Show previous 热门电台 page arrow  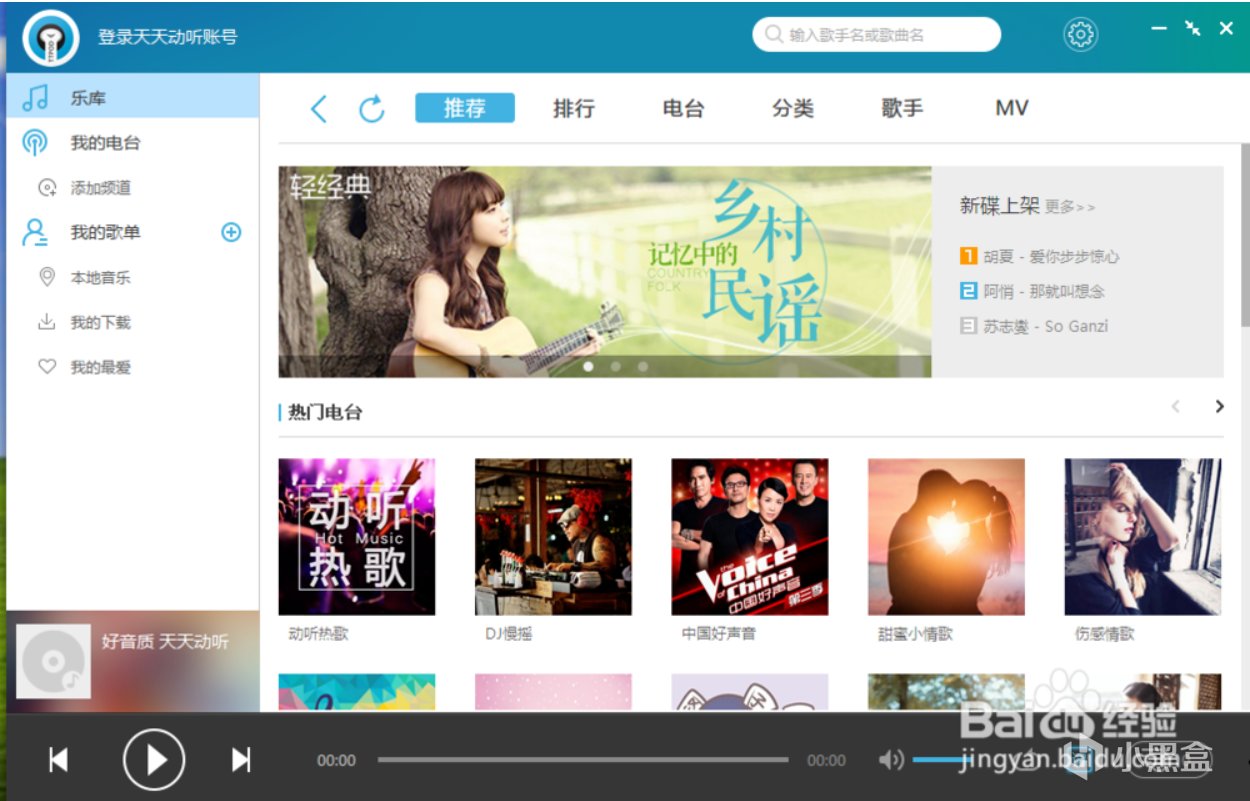pyautogui.click(x=1176, y=406)
